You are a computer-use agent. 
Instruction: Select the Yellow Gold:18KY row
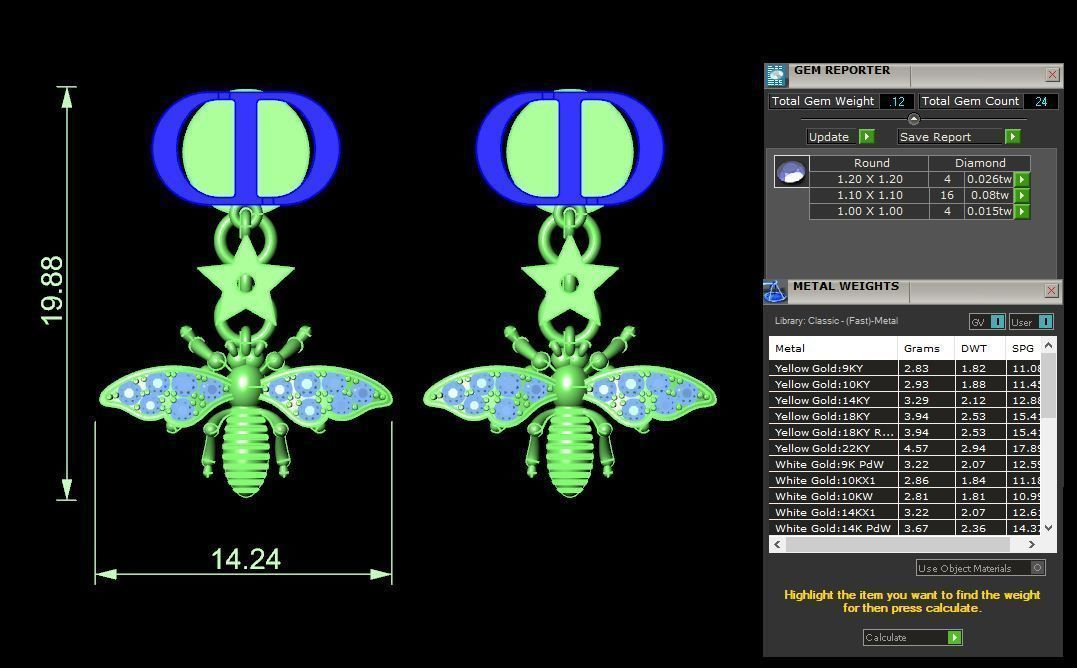(x=905, y=416)
